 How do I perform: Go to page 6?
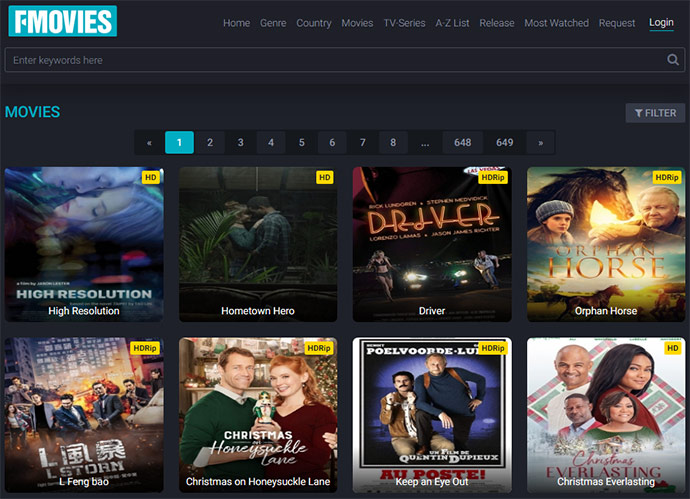[332, 143]
